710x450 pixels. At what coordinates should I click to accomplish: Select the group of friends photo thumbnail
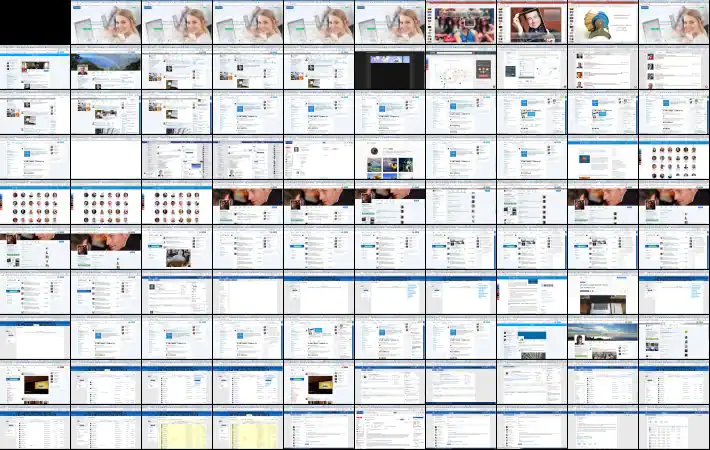pyautogui.click(x=461, y=22)
